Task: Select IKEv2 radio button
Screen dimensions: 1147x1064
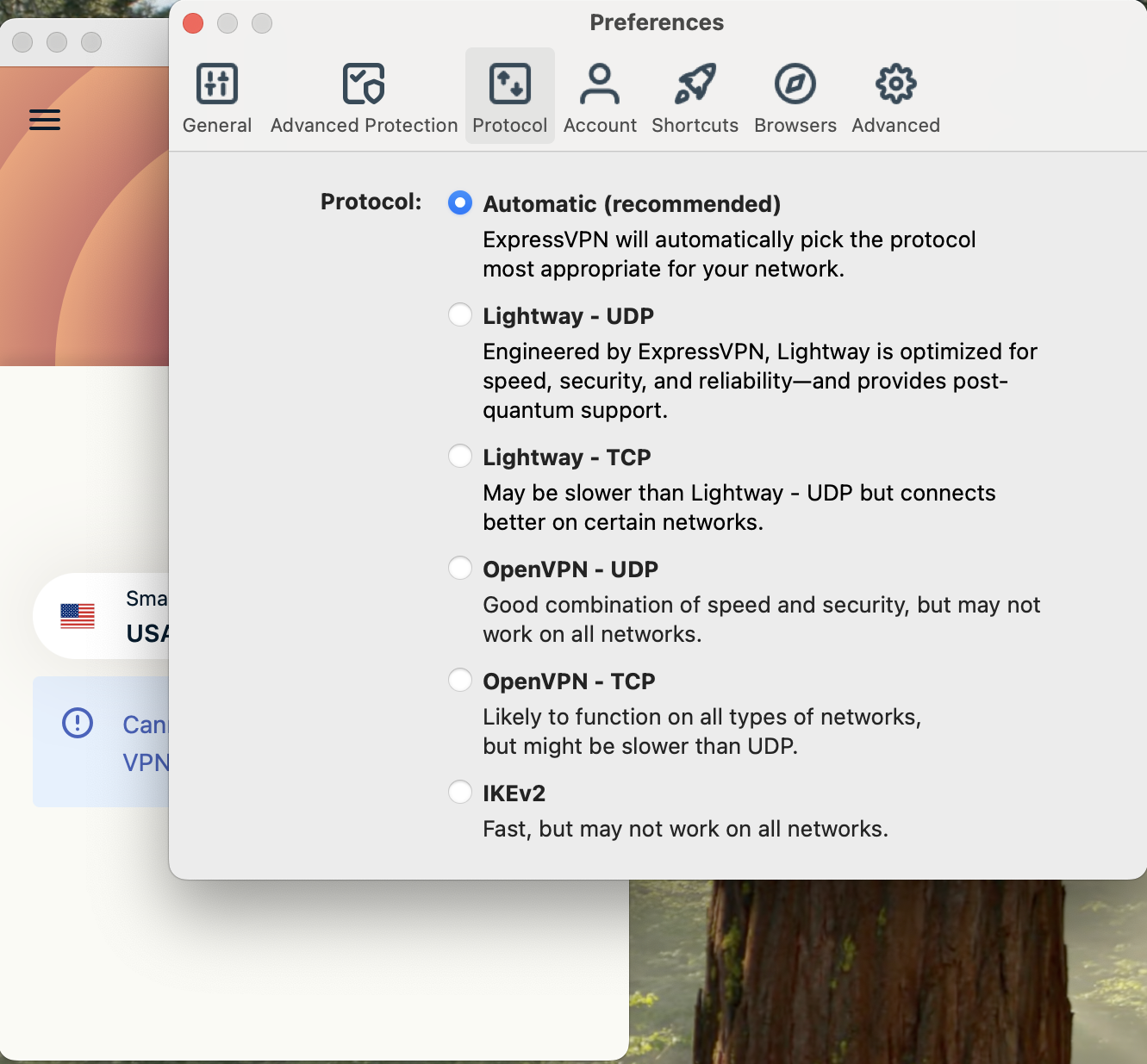Action: tap(460, 793)
